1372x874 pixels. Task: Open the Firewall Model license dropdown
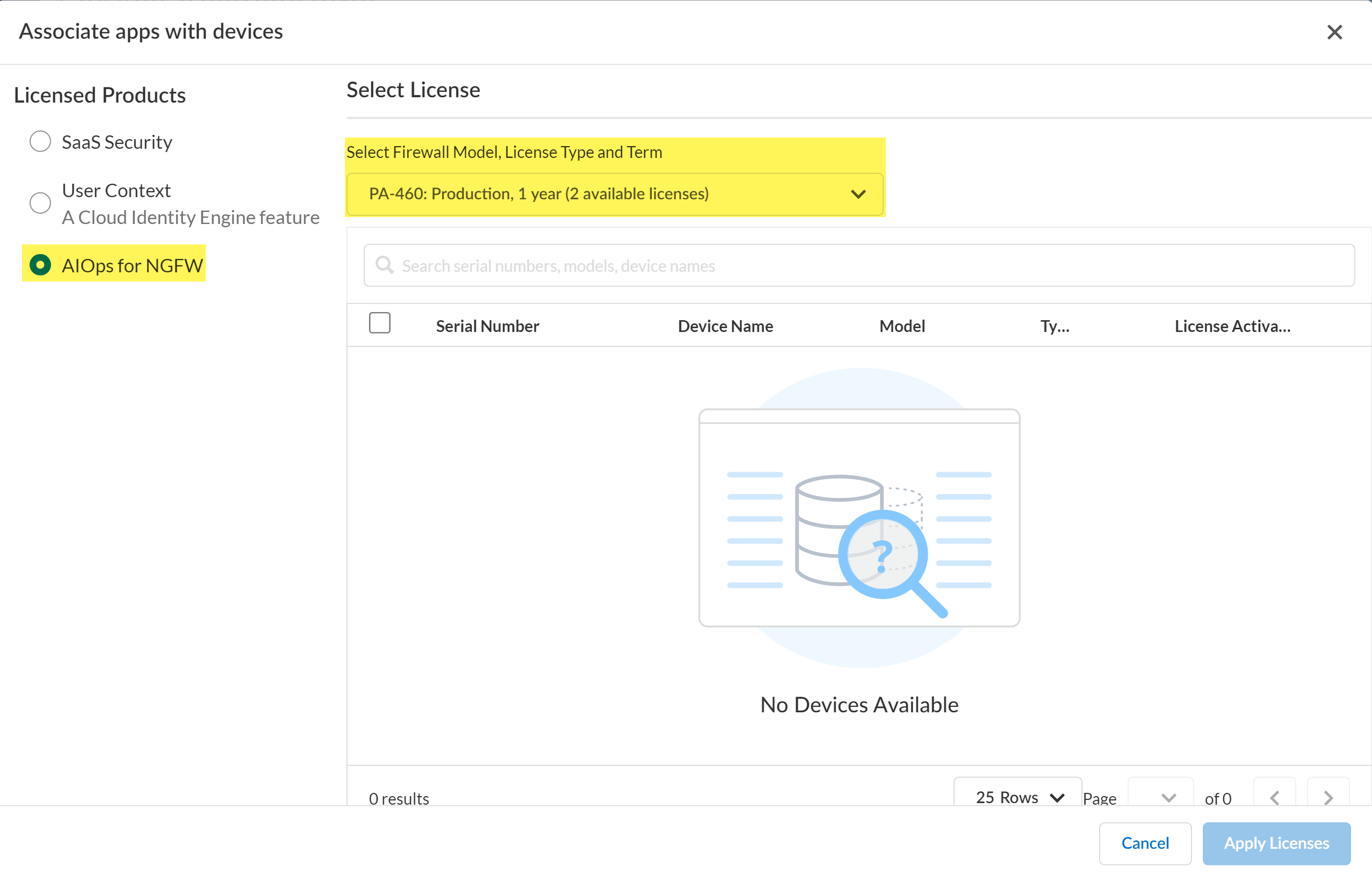coord(614,194)
